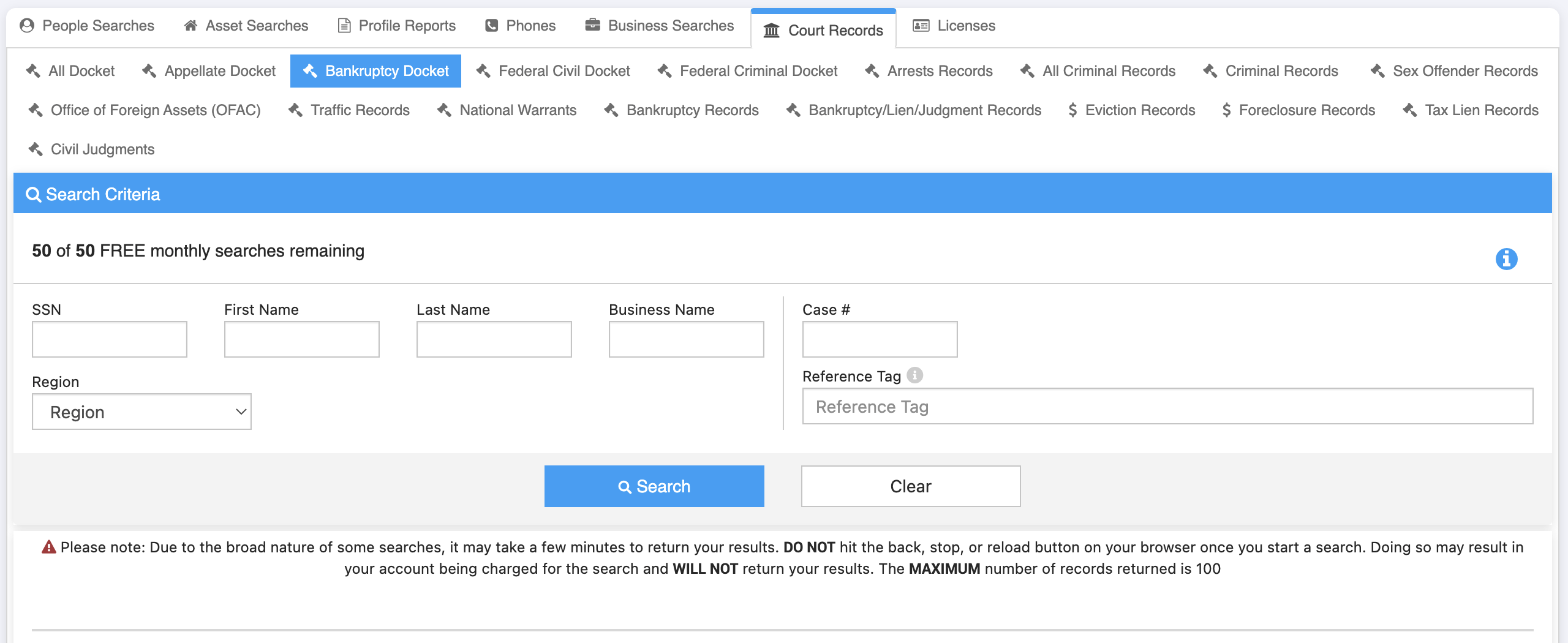Click the Reference Tag text field
Screen dimensions: 1568x643
click(x=1167, y=407)
